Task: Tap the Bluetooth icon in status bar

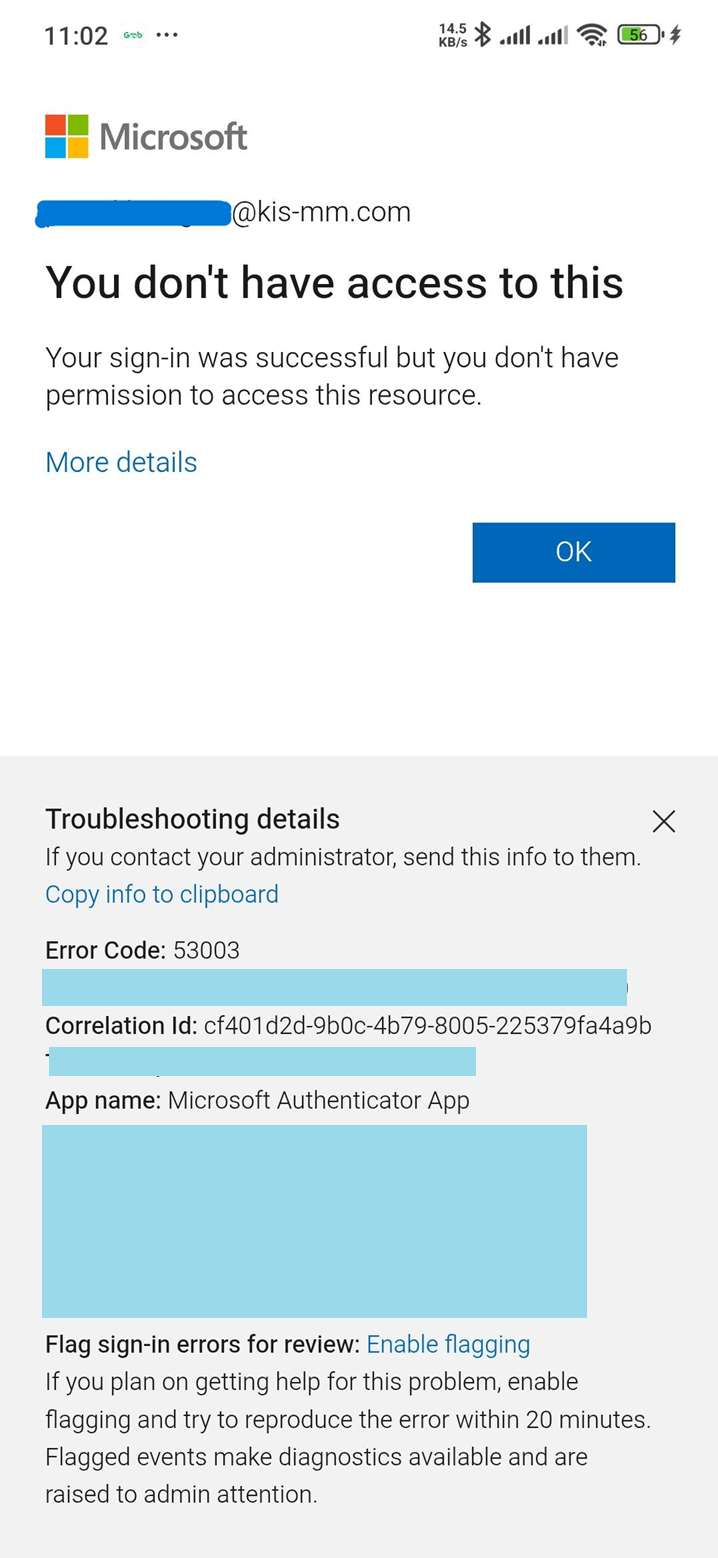Action: point(483,35)
